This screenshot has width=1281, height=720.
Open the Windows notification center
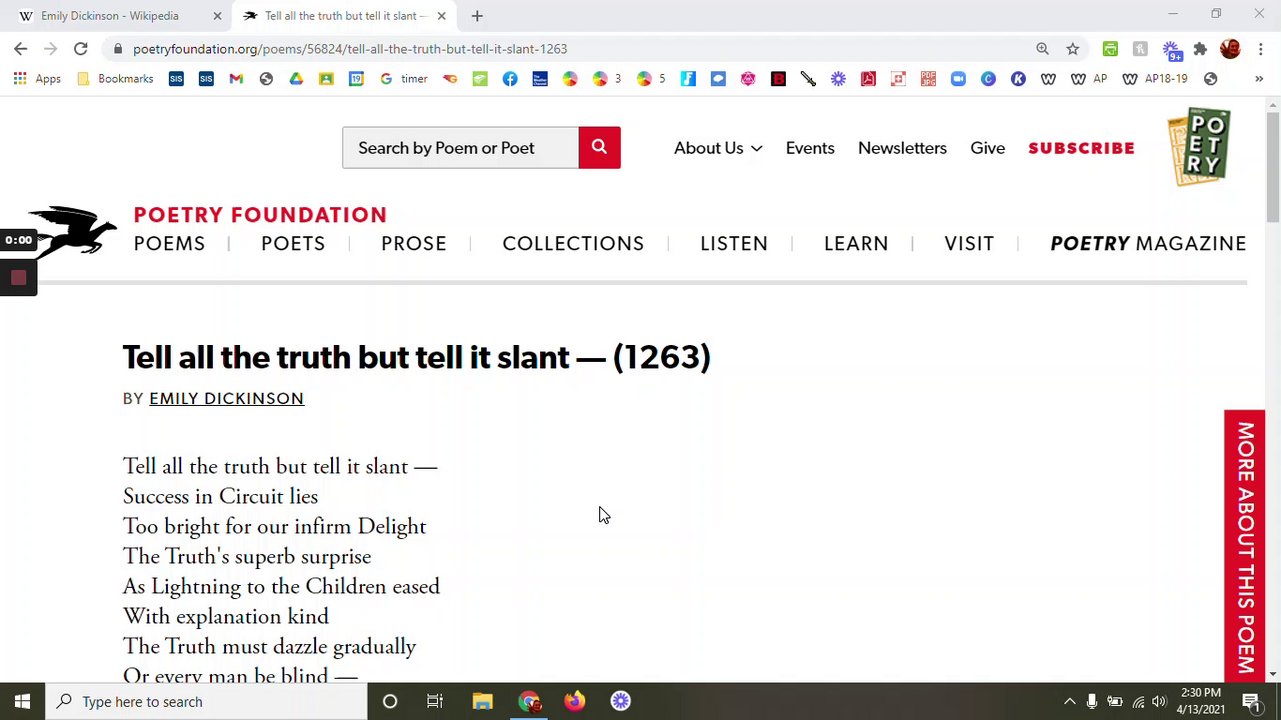tap(1250, 702)
